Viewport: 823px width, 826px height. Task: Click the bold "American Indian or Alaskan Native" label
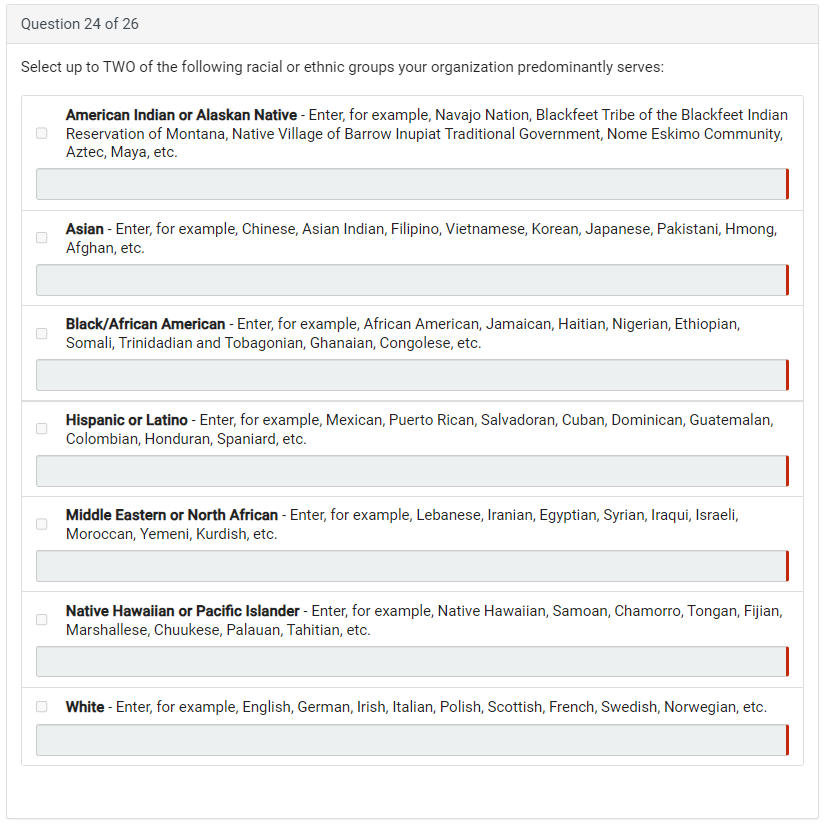coord(181,115)
